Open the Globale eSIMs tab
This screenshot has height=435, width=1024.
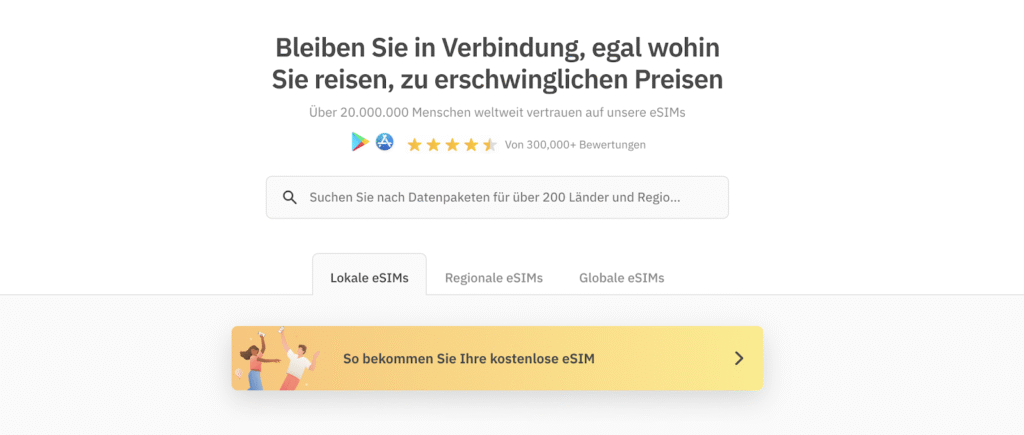tap(621, 278)
